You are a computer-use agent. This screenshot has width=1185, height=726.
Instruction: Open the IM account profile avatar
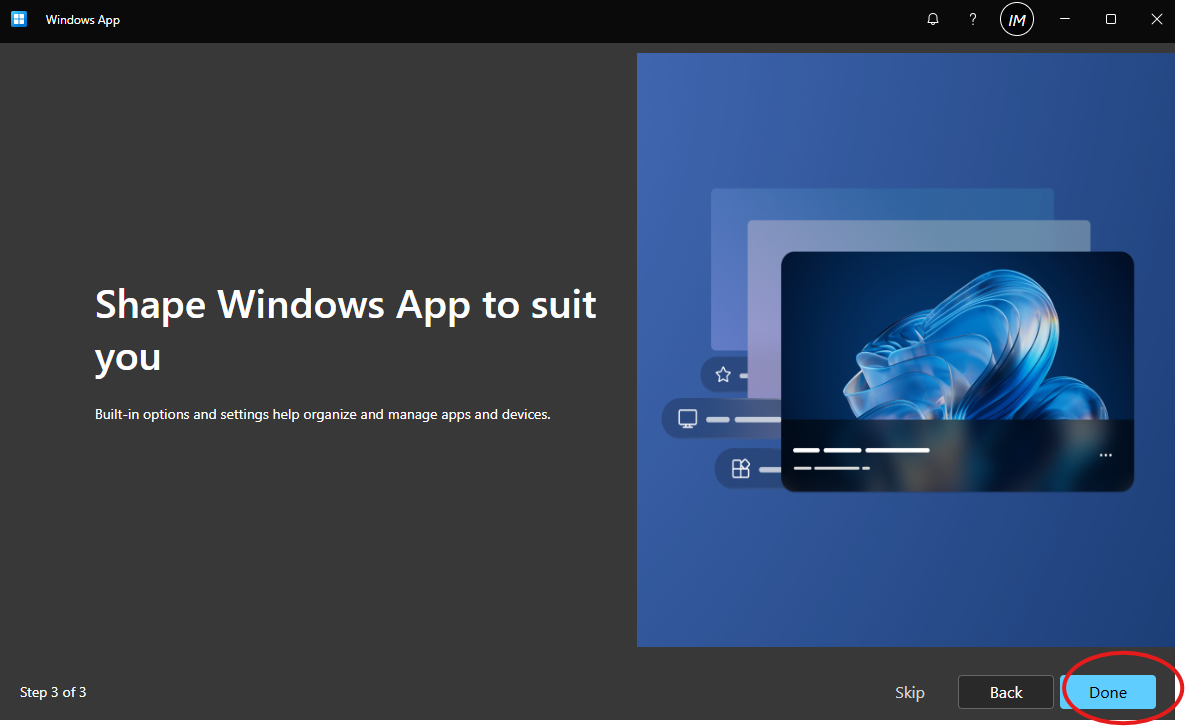(1017, 19)
